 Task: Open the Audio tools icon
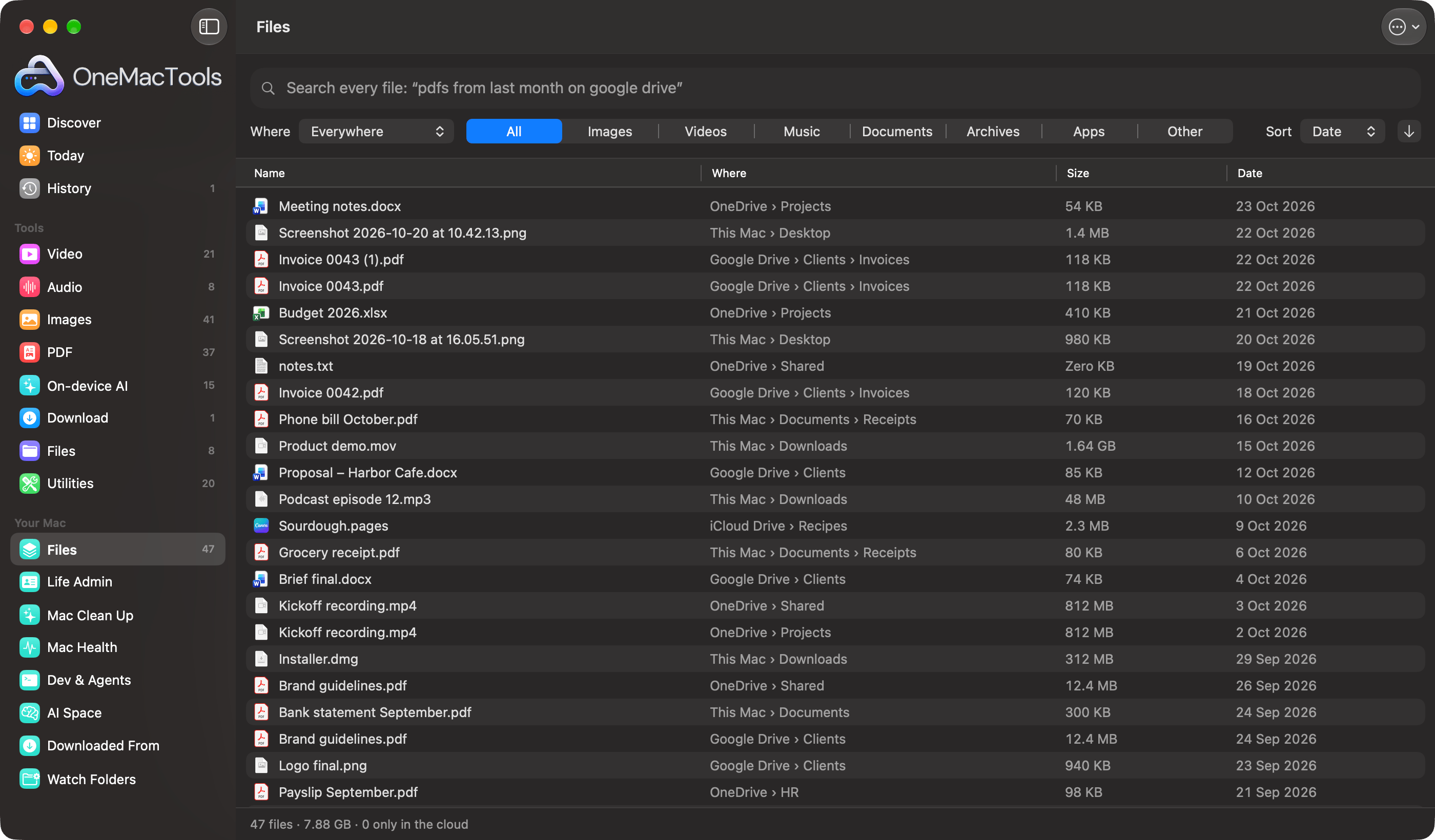click(x=30, y=287)
